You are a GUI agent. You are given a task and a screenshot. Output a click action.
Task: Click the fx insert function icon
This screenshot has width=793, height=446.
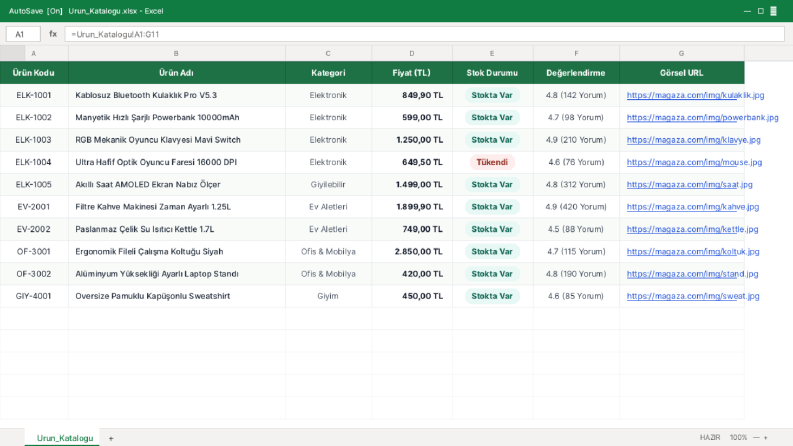point(53,34)
